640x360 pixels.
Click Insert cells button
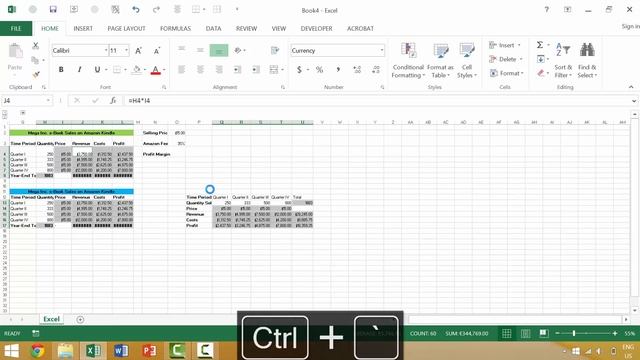pos(505,45)
